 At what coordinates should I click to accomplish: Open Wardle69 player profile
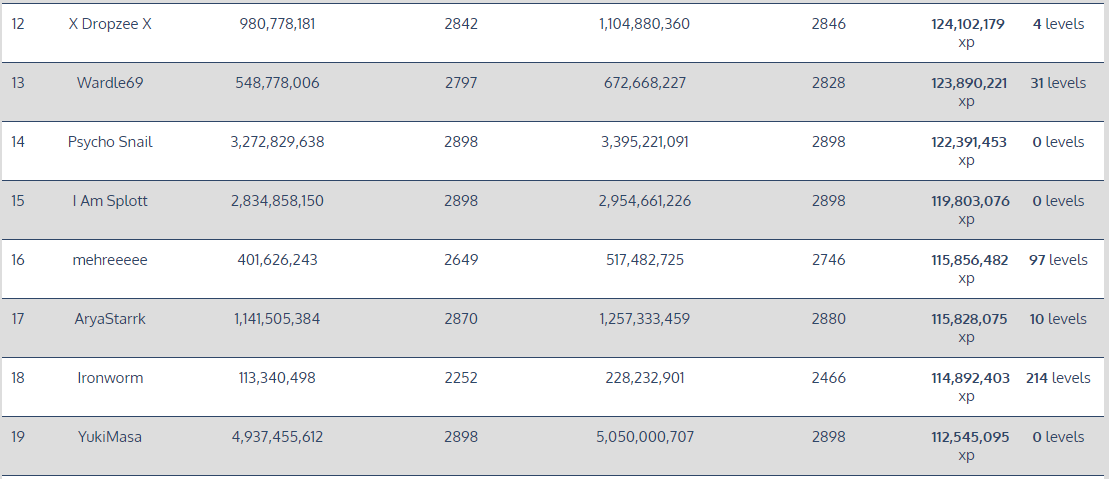pos(110,83)
